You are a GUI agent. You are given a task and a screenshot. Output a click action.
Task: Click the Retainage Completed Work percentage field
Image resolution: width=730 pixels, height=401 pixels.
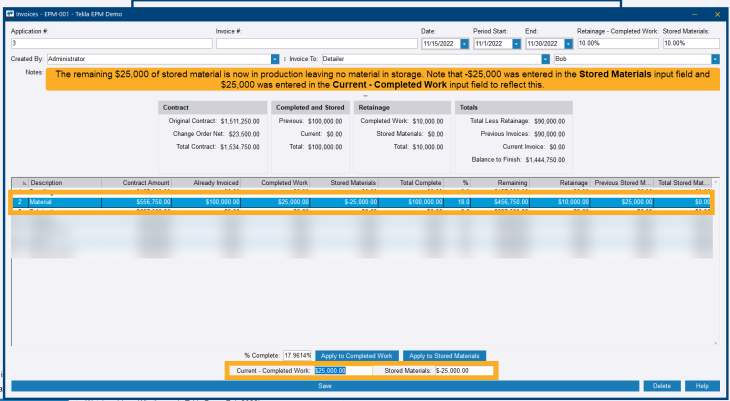pyautogui.click(x=618, y=43)
